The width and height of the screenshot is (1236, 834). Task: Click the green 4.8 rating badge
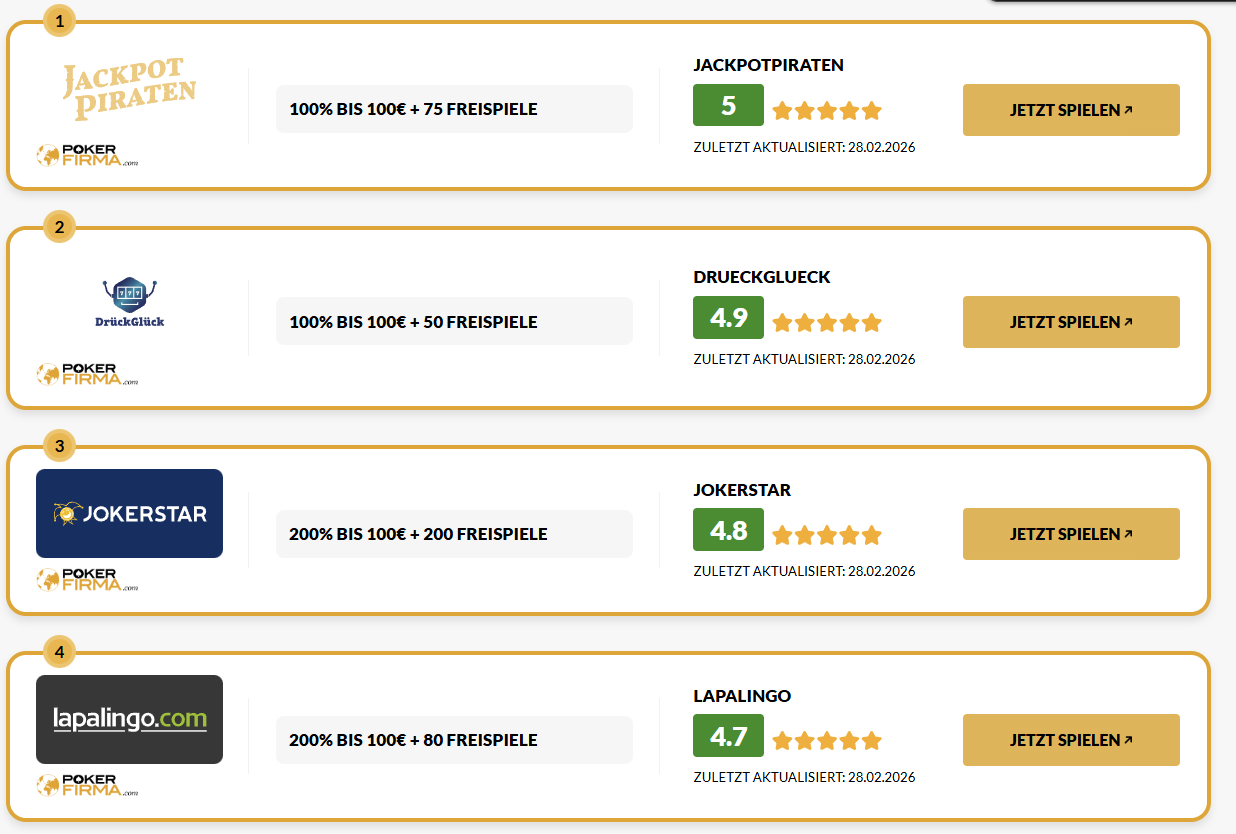[x=728, y=530]
